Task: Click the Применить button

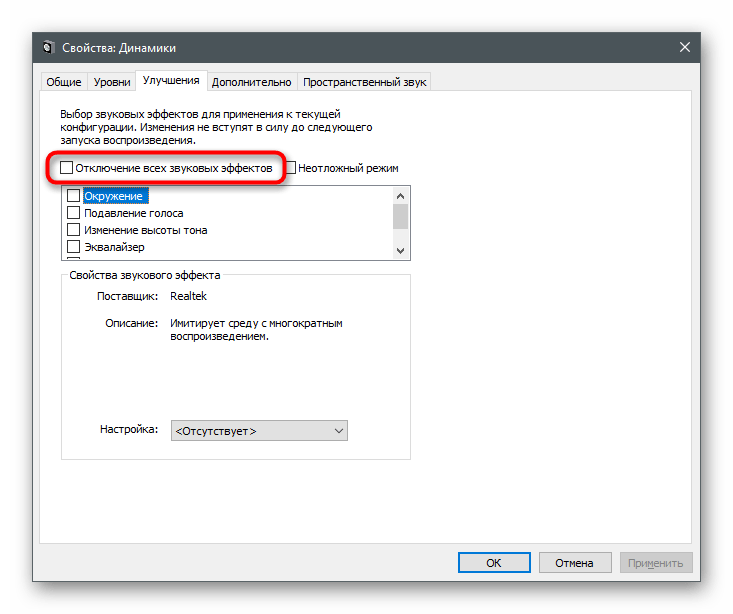Action: click(655, 563)
